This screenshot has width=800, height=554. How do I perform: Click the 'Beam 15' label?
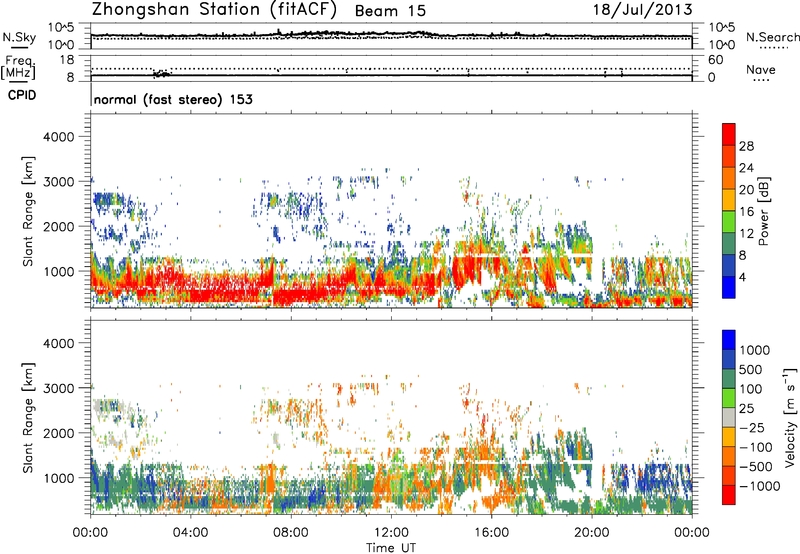tap(390, 11)
